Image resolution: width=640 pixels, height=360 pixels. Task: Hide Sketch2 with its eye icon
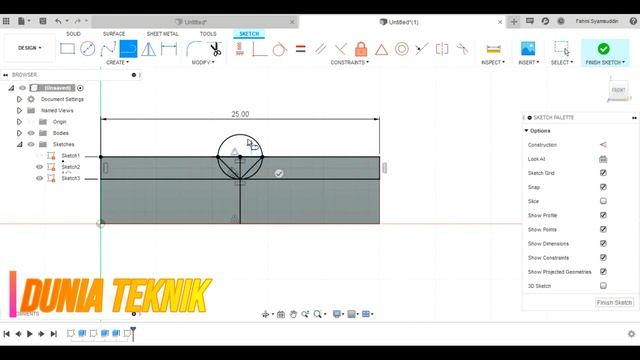click(x=39, y=167)
